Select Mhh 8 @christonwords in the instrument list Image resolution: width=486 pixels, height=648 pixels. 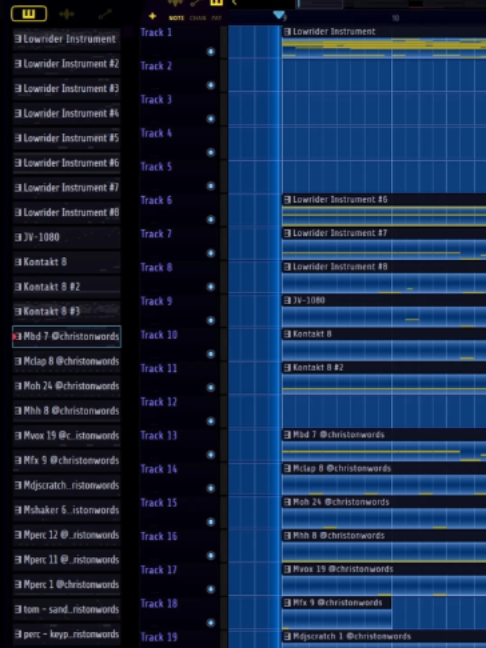point(67,411)
